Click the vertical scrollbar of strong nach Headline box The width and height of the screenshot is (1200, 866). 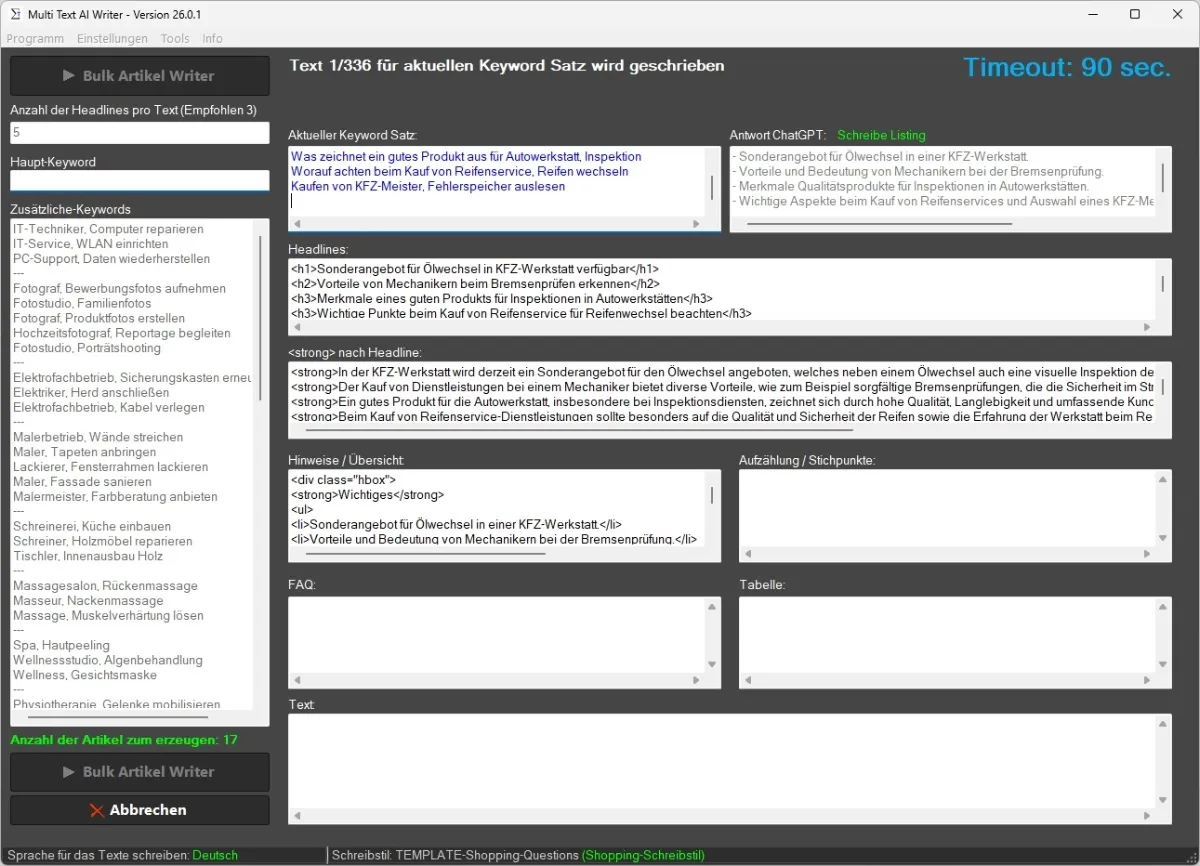(1163, 386)
